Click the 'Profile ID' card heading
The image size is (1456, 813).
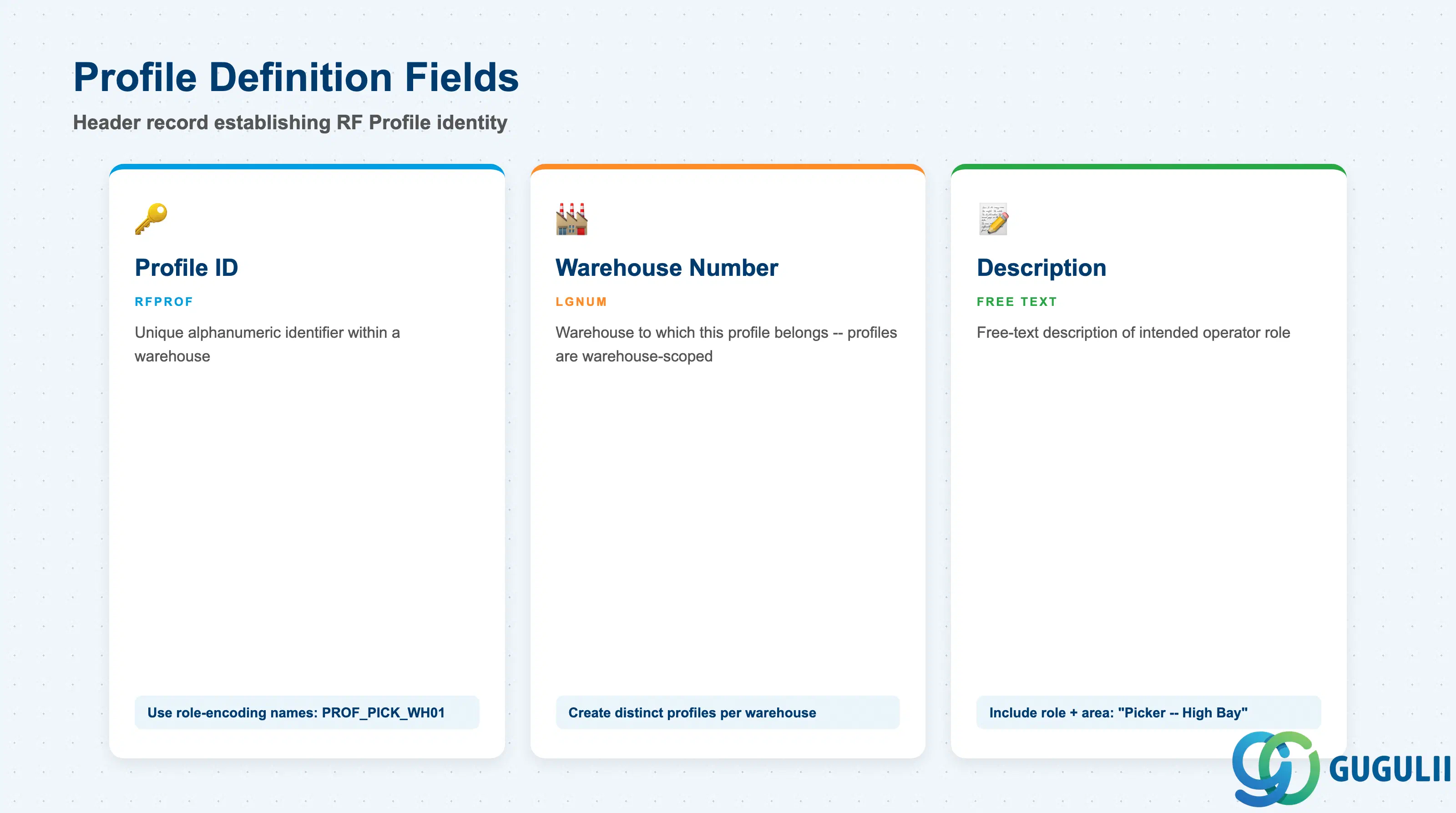(186, 267)
